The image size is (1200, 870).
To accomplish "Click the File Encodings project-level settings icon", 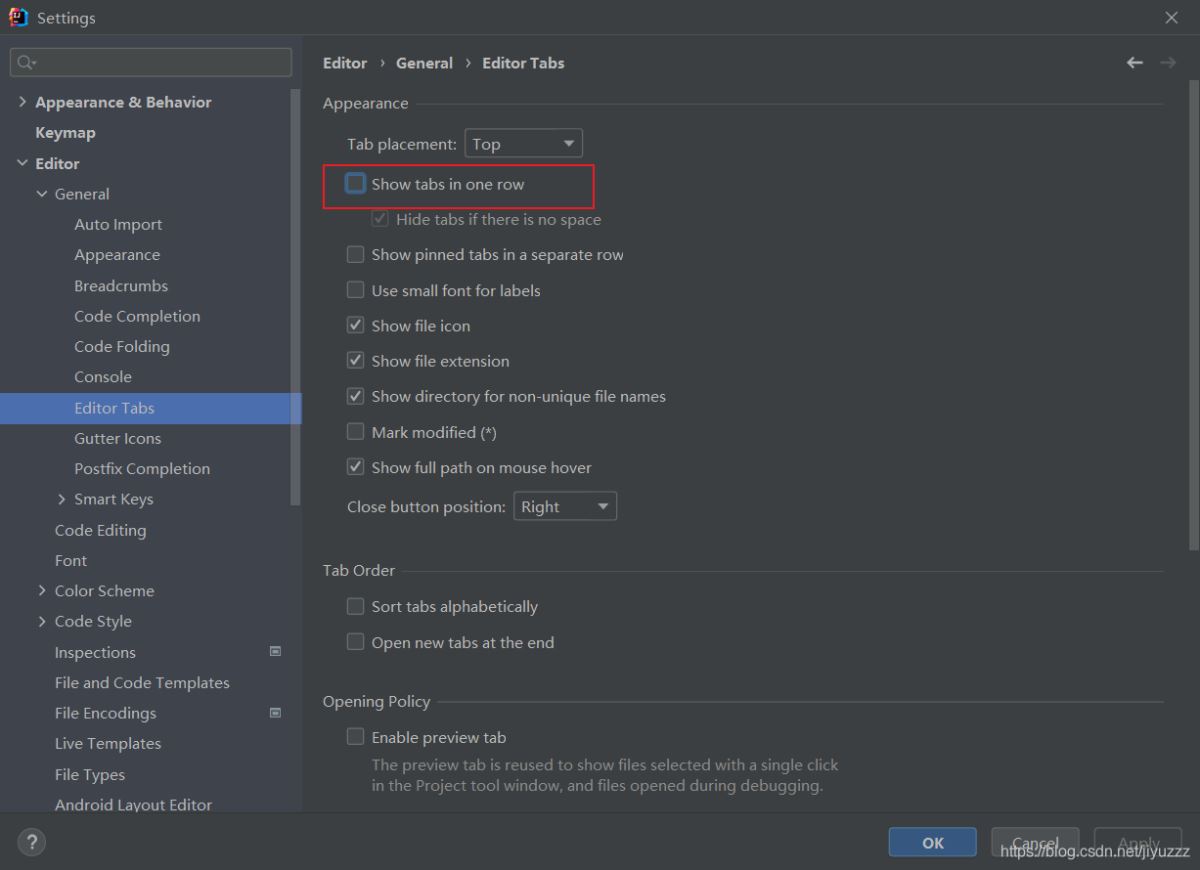I will tap(276, 713).
